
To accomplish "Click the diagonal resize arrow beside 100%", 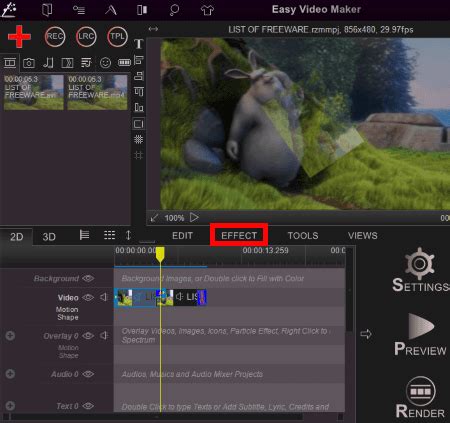I will 154,218.
